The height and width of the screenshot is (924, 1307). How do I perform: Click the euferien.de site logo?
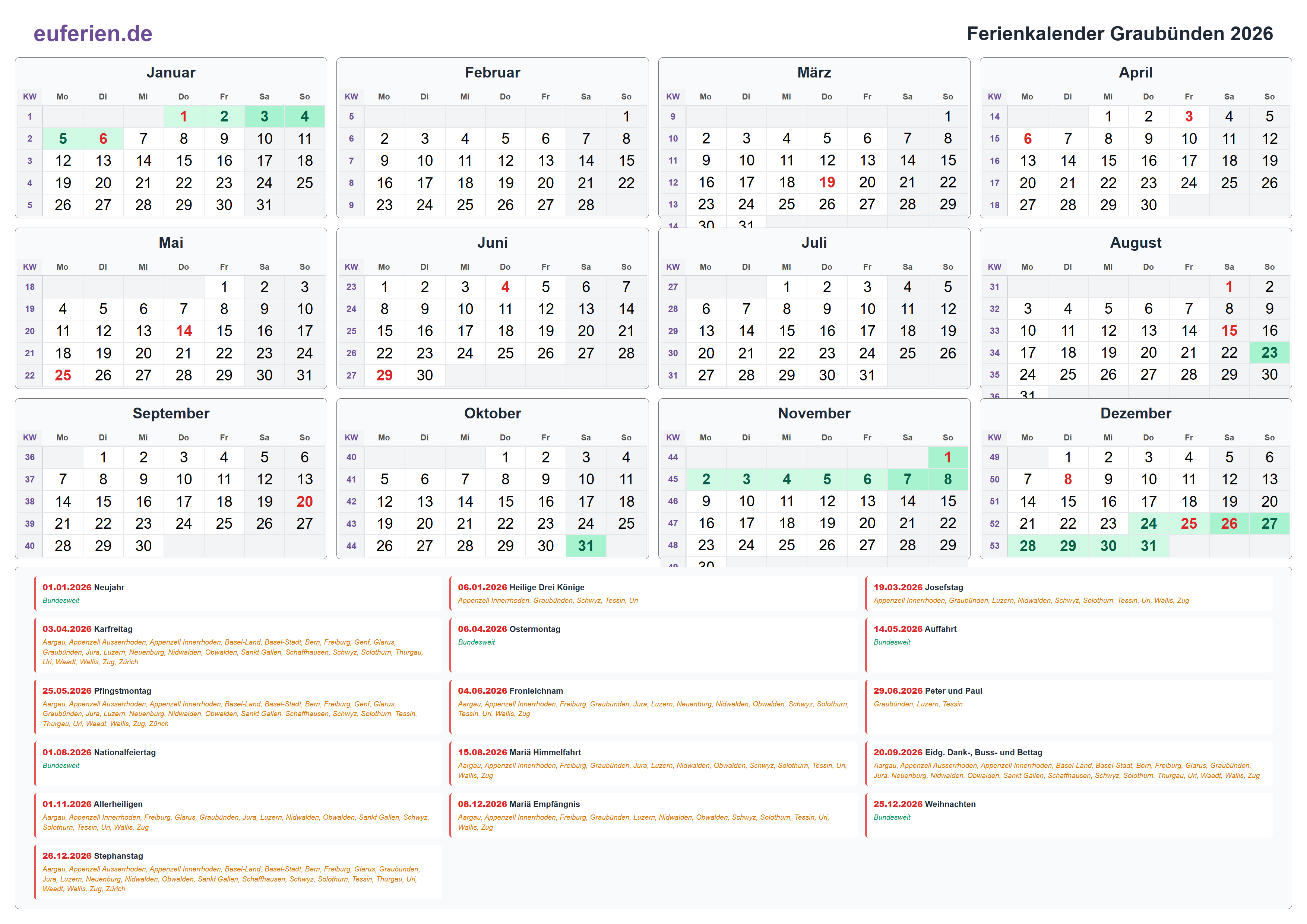point(93,34)
